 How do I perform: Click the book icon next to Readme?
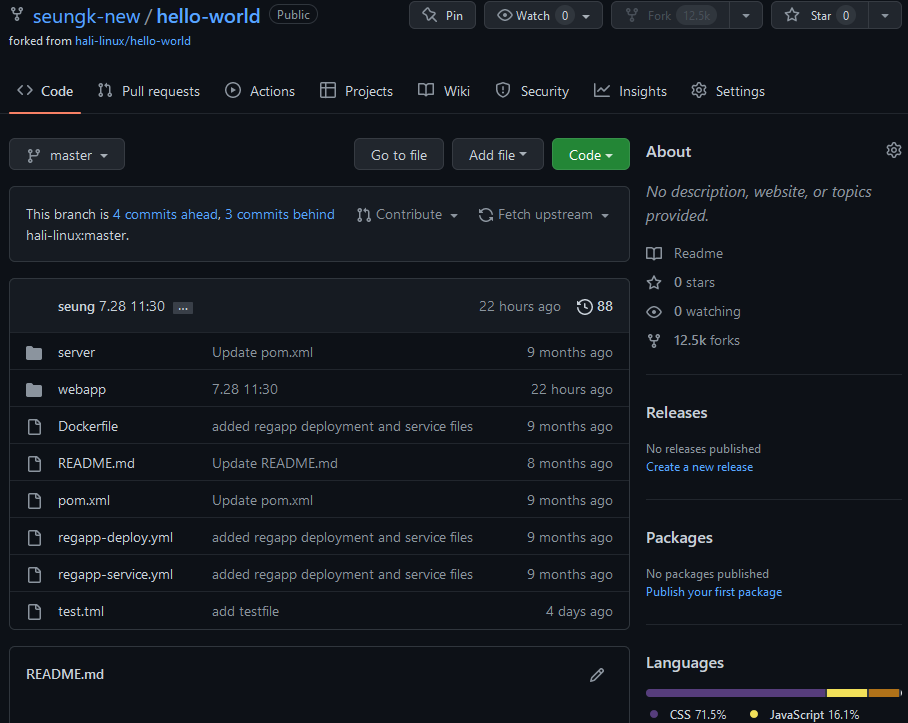(x=654, y=254)
